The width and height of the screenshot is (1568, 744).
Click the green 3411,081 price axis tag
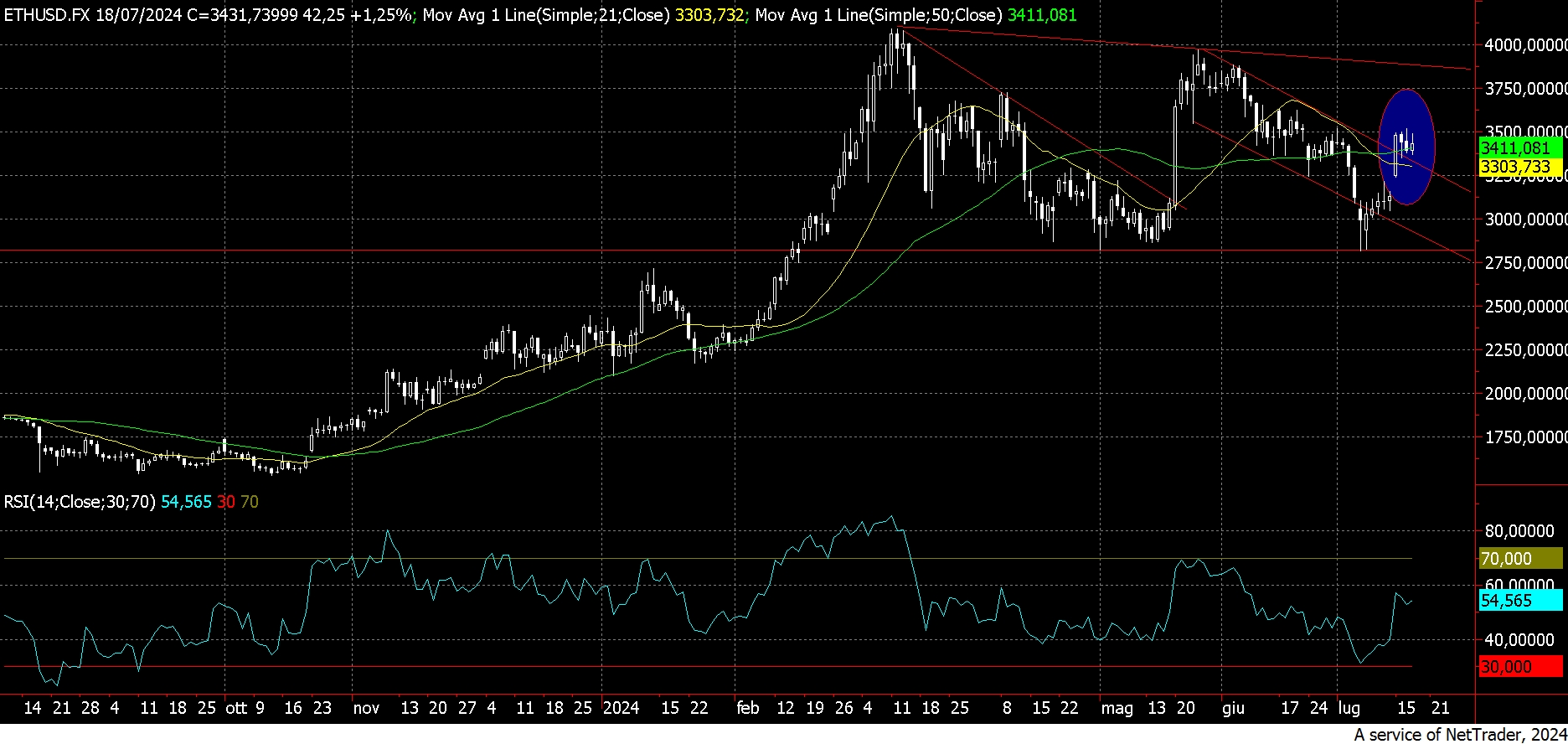1520,148
